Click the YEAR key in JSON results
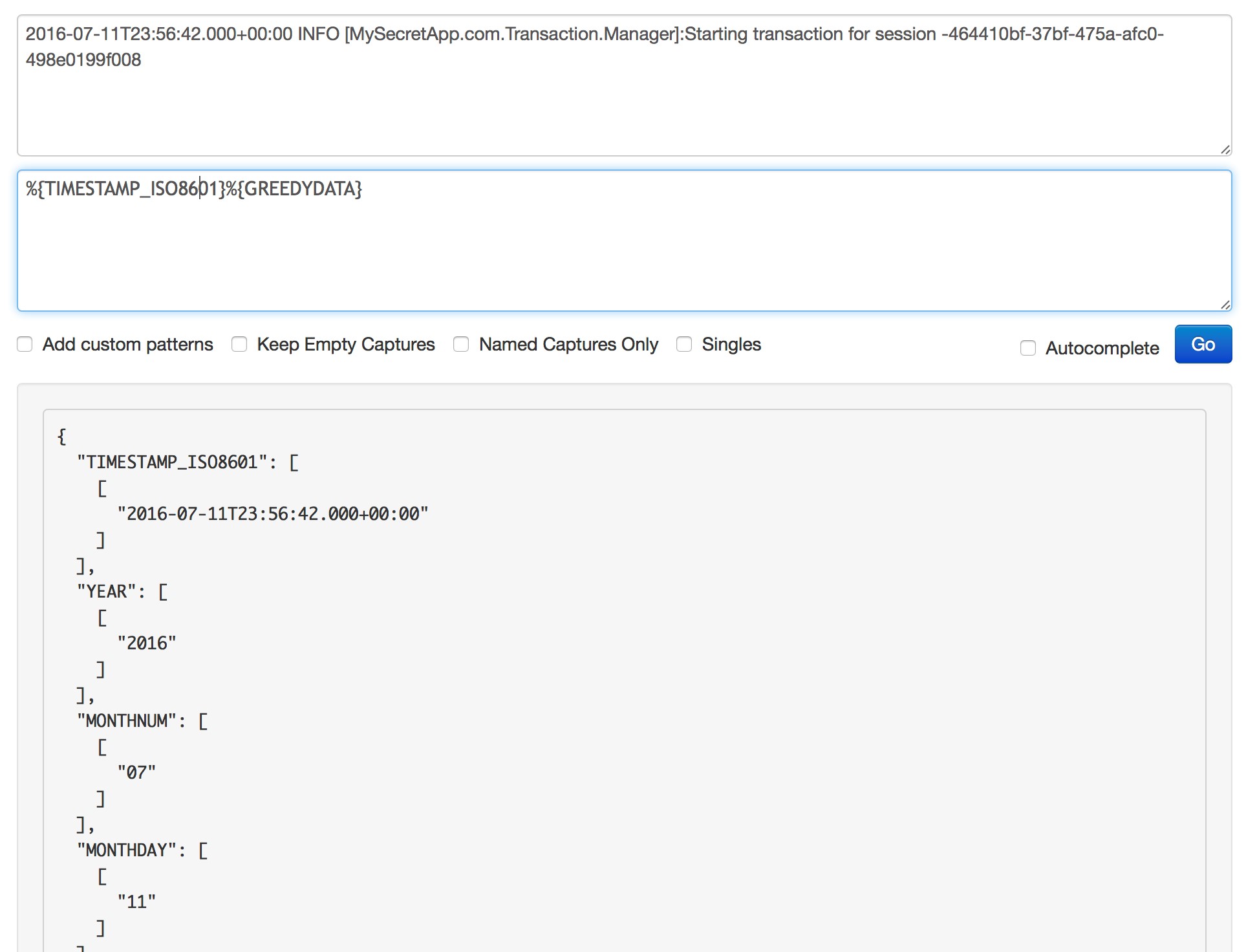The height and width of the screenshot is (952, 1257). click(x=106, y=592)
